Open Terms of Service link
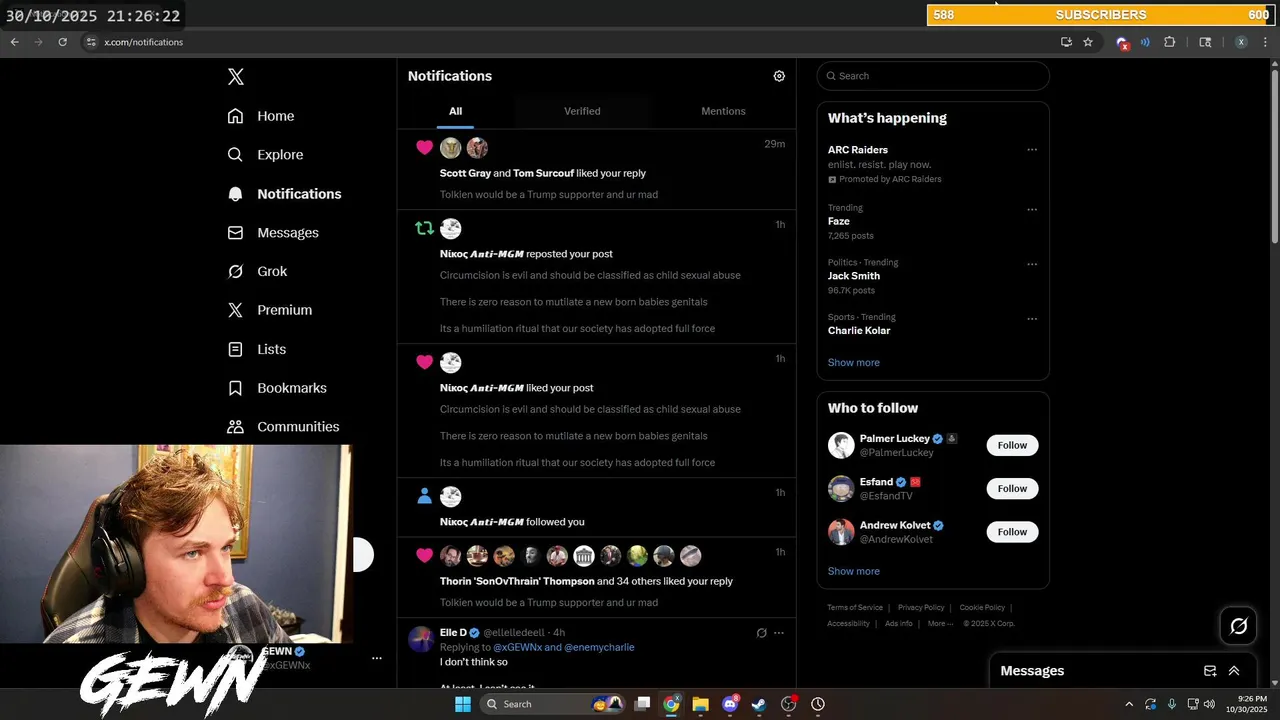Screen dimensions: 1280x720 point(855,608)
